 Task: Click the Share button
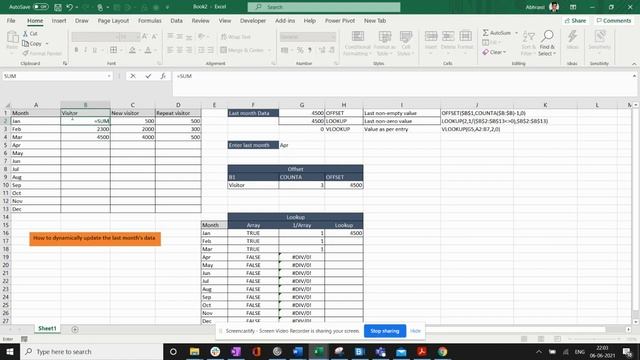pyautogui.click(x=575, y=20)
